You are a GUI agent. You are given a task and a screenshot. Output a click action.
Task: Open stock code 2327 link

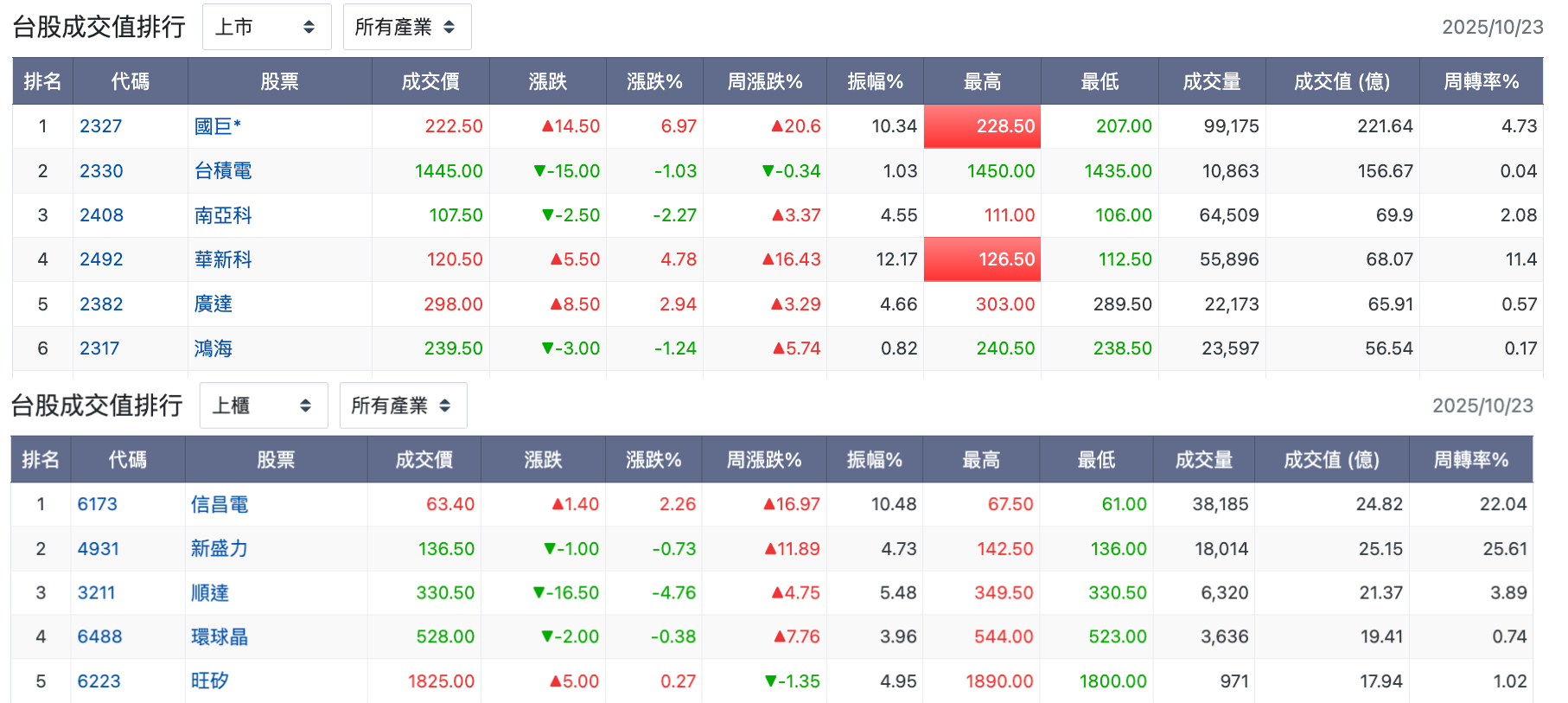101,126
